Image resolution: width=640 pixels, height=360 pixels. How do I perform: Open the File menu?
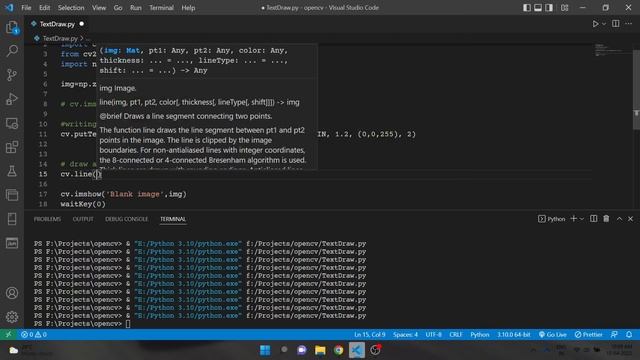[26, 8]
